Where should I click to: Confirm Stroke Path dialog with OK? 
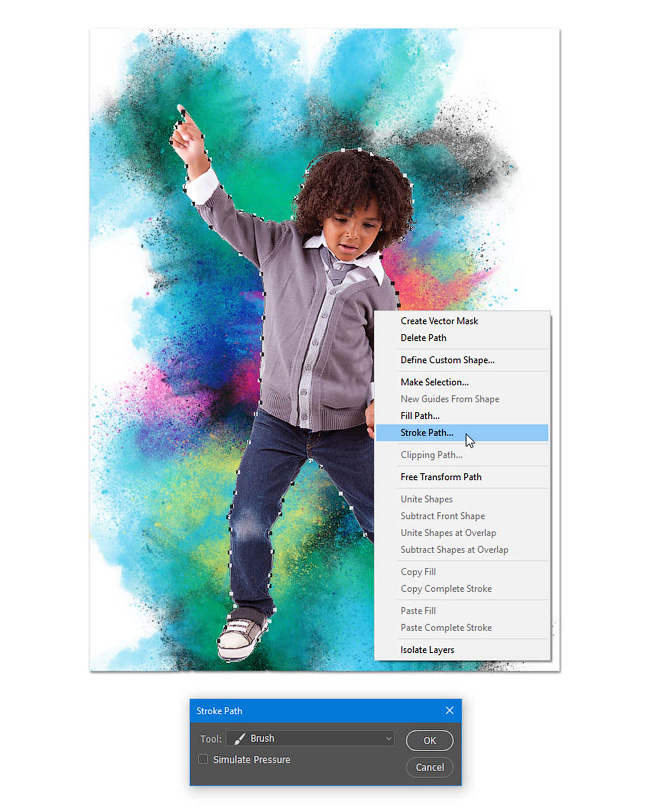tap(429, 741)
